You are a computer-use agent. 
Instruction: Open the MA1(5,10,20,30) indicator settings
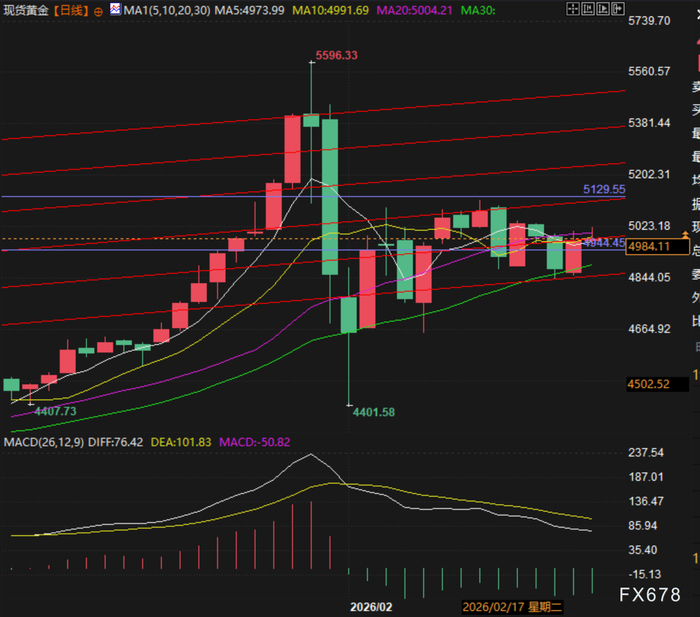(167, 10)
